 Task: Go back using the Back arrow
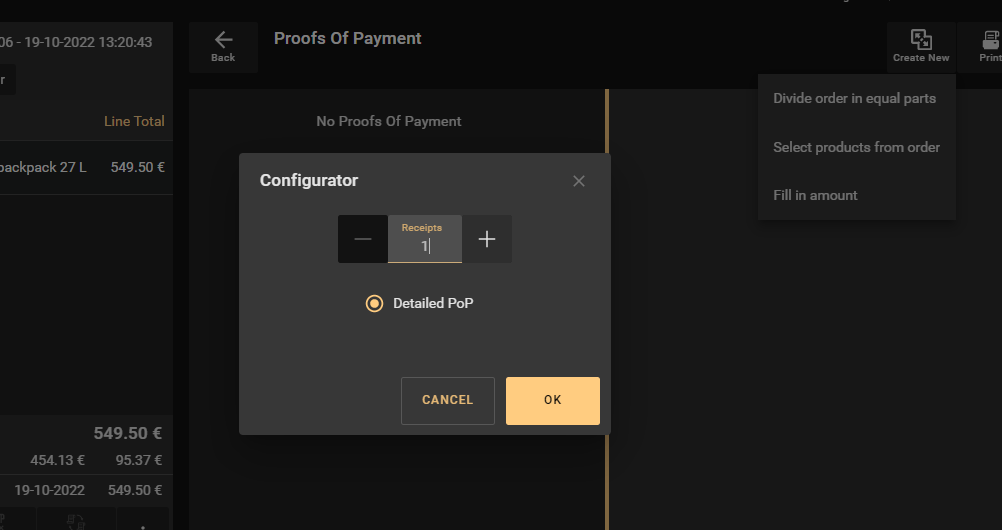(x=223, y=47)
